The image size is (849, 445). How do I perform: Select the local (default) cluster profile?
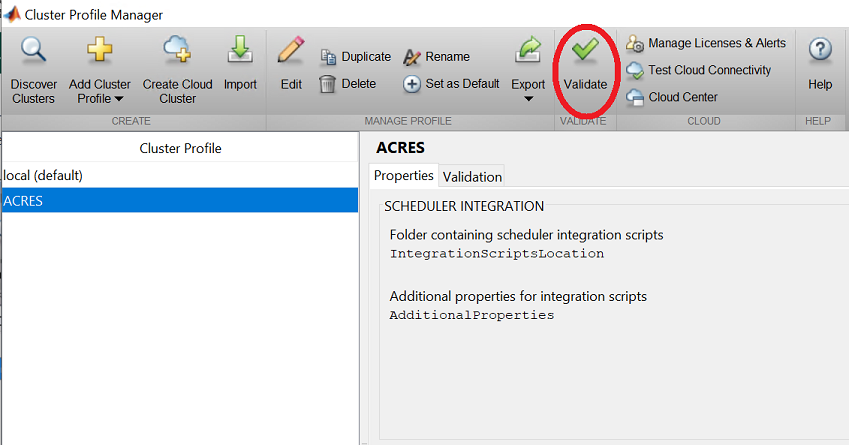(x=180, y=175)
